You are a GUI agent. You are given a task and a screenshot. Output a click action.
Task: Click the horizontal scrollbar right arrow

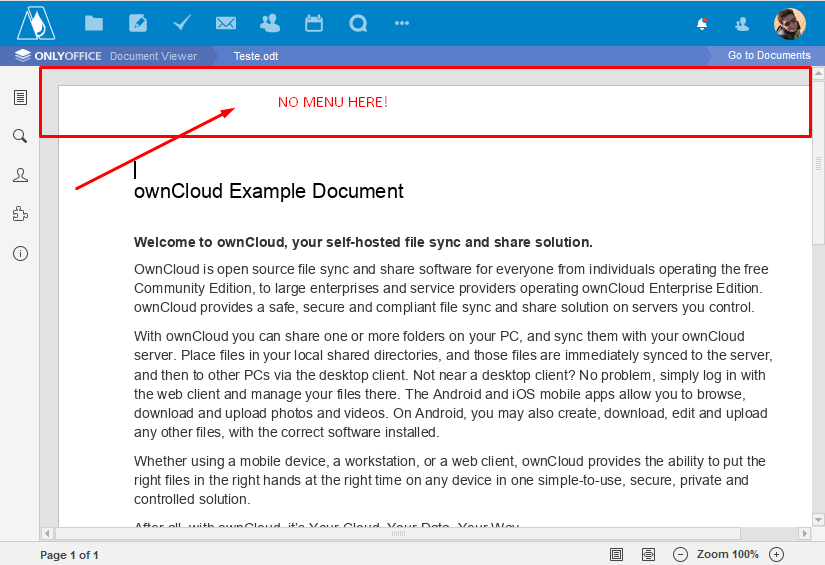(x=804, y=533)
